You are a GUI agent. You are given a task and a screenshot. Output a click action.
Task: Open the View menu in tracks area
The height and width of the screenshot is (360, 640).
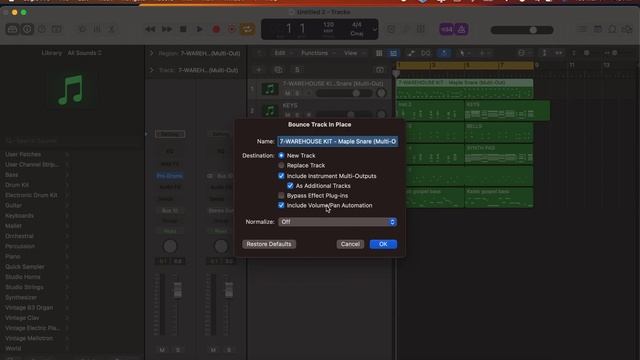(x=354, y=53)
